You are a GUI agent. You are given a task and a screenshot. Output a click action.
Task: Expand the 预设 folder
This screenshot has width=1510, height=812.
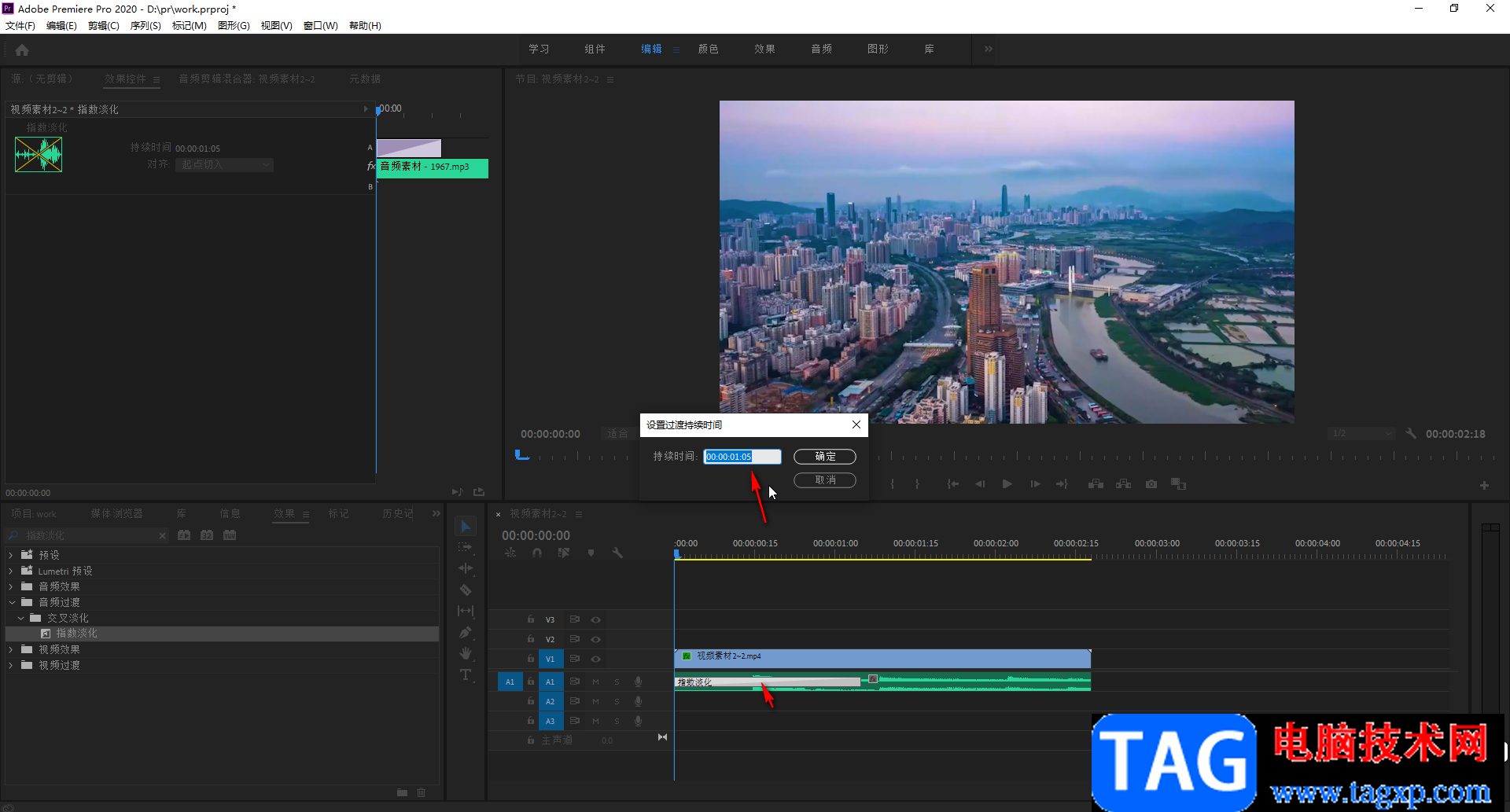pyautogui.click(x=11, y=555)
